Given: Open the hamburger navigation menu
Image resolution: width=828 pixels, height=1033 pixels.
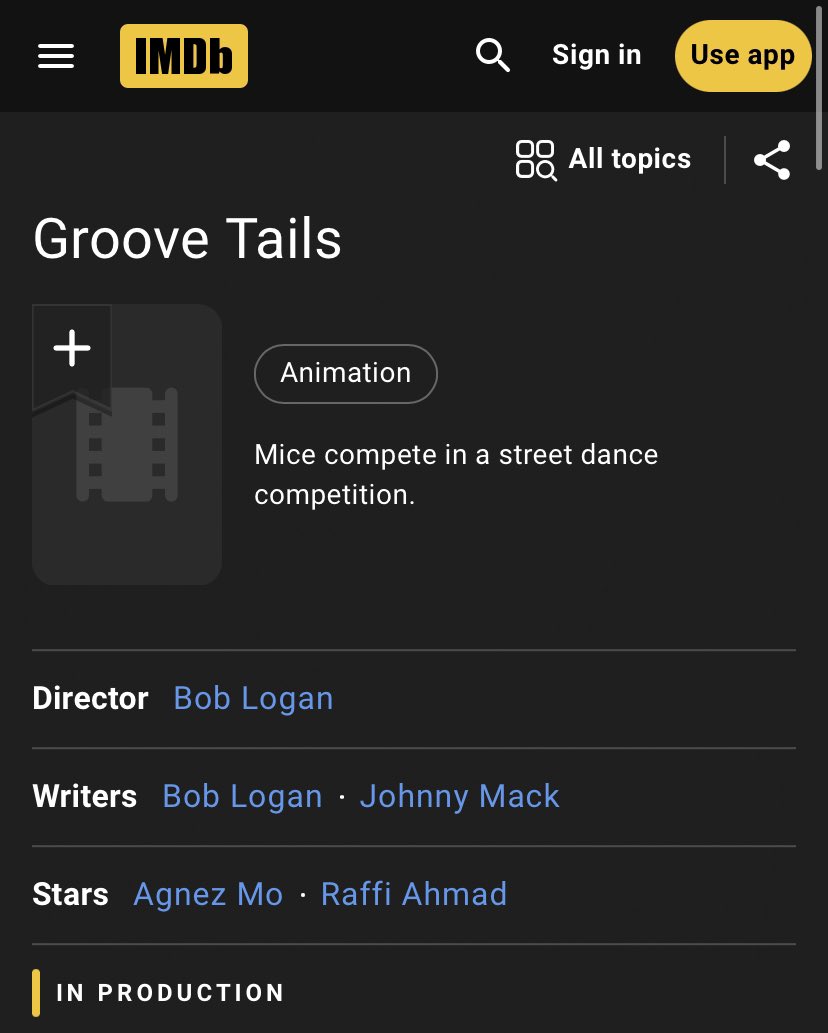Looking at the screenshot, I should (56, 56).
